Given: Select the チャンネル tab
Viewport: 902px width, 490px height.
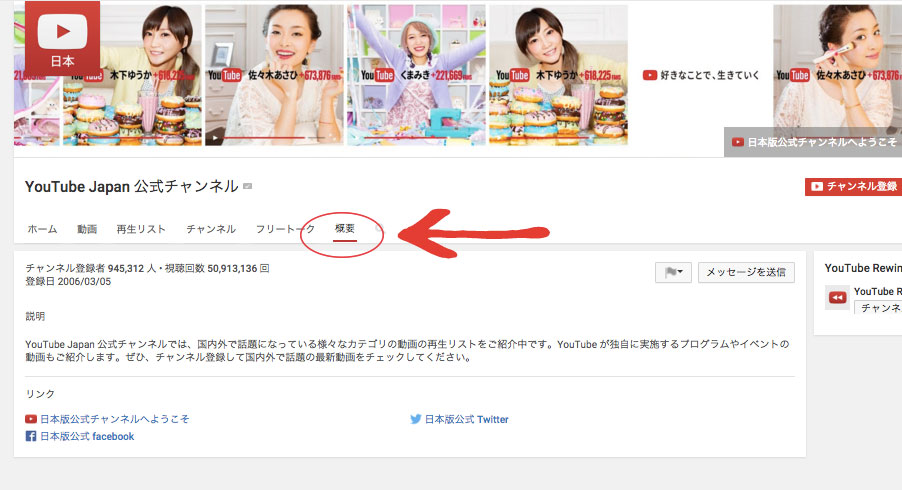Looking at the screenshot, I should click(211, 229).
